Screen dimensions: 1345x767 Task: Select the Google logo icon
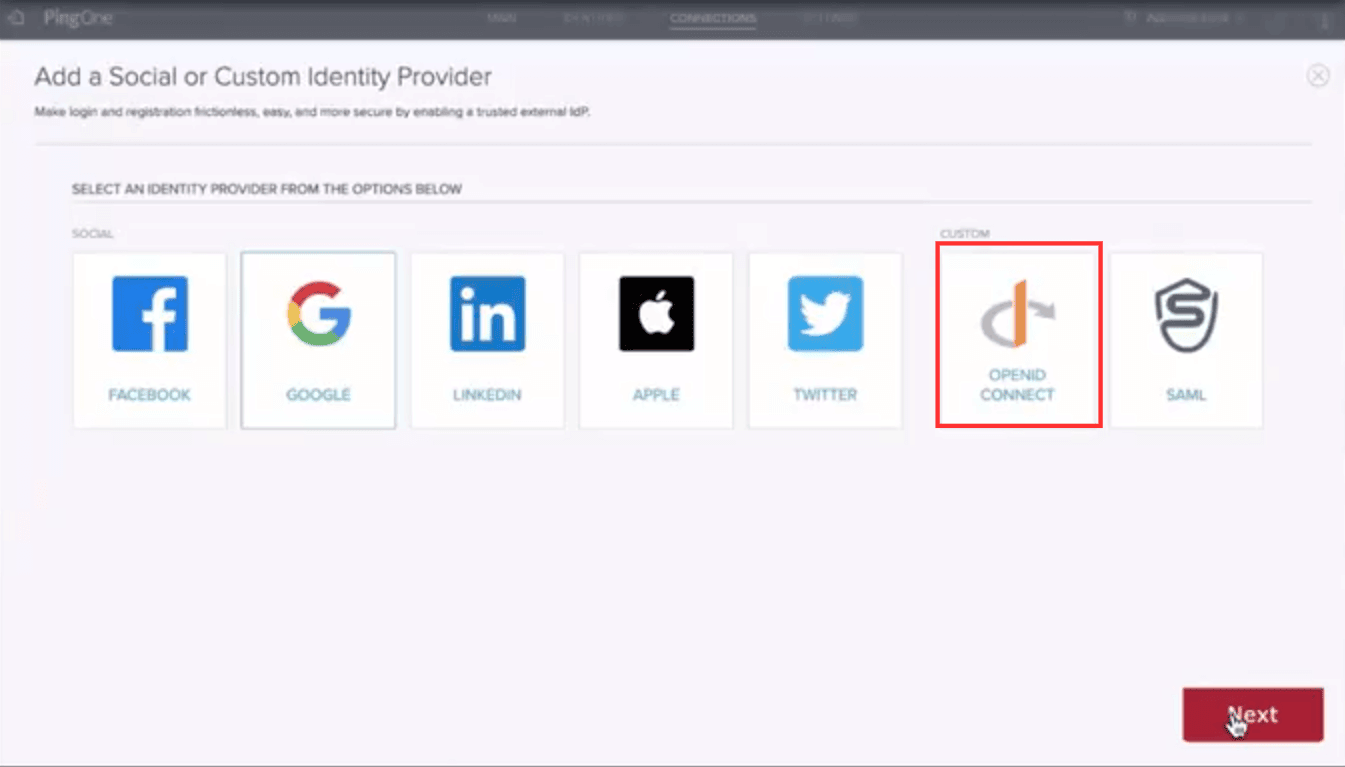[x=318, y=313]
